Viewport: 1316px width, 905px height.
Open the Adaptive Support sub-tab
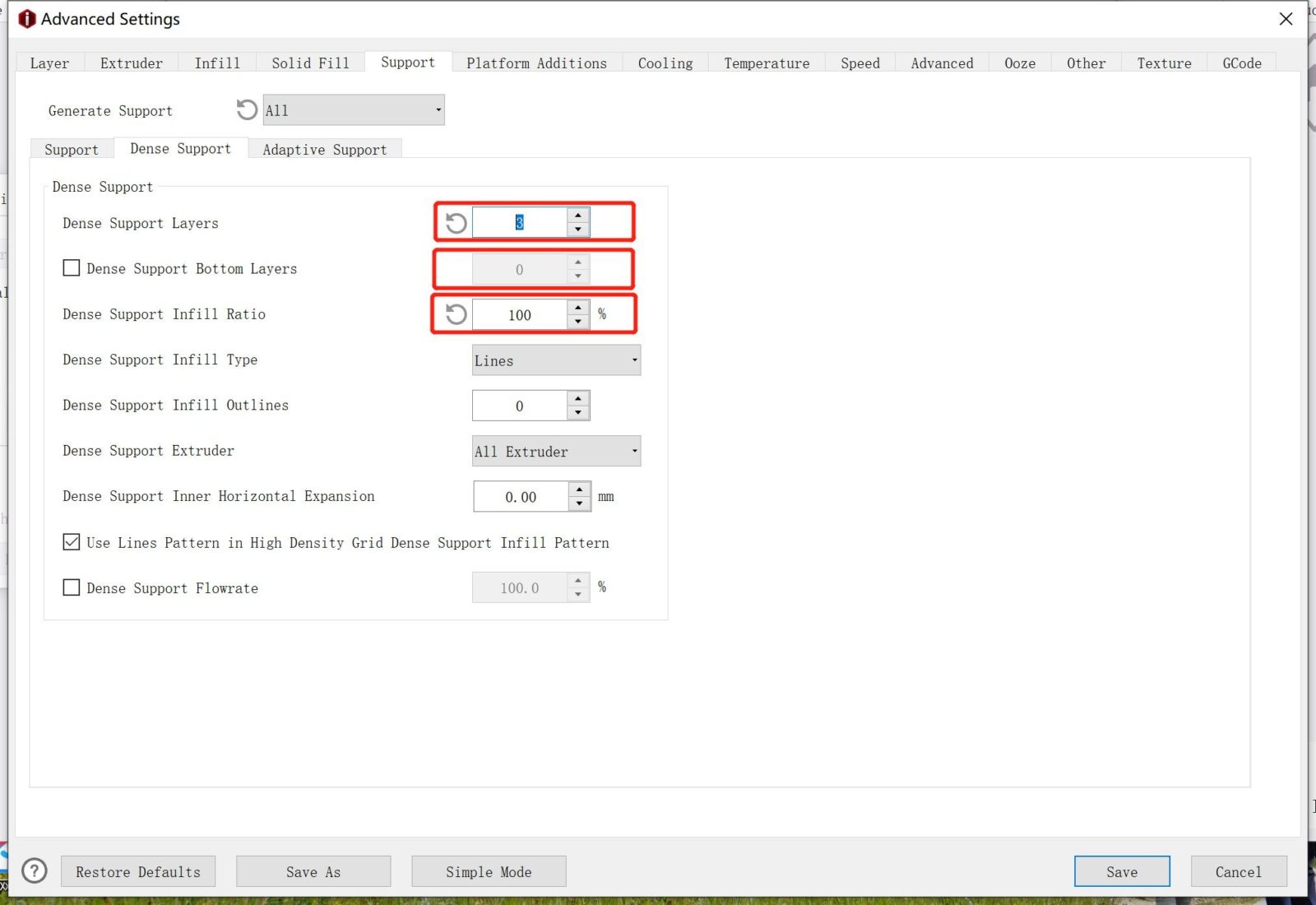(324, 150)
